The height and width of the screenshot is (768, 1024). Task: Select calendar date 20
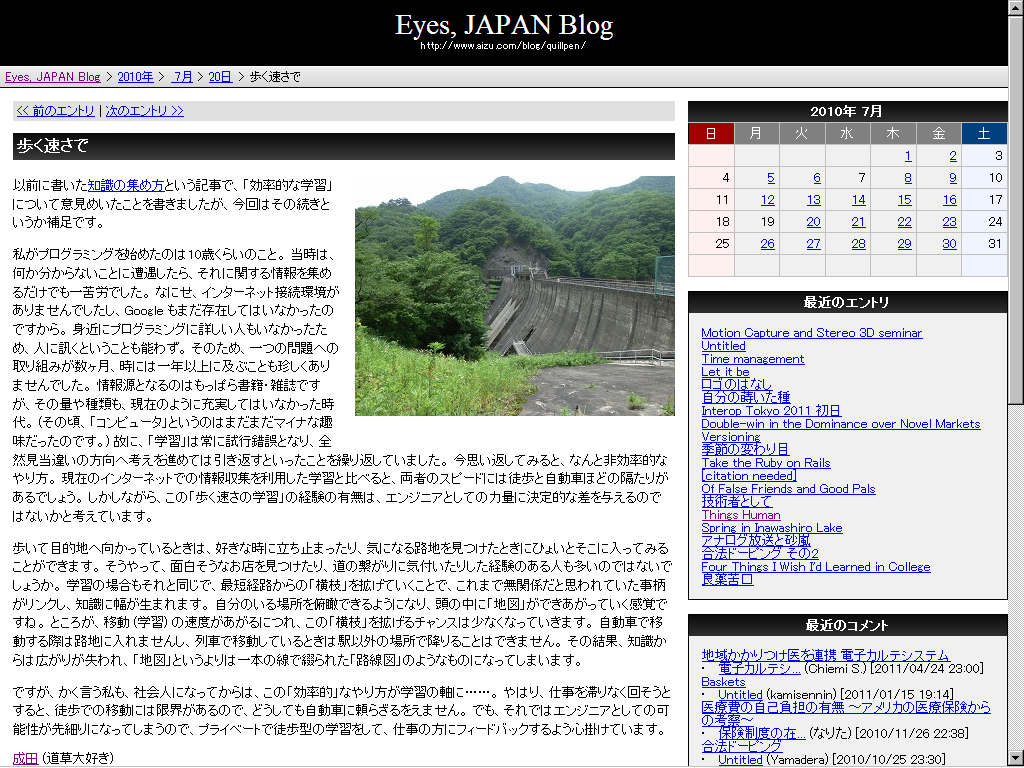tap(813, 222)
